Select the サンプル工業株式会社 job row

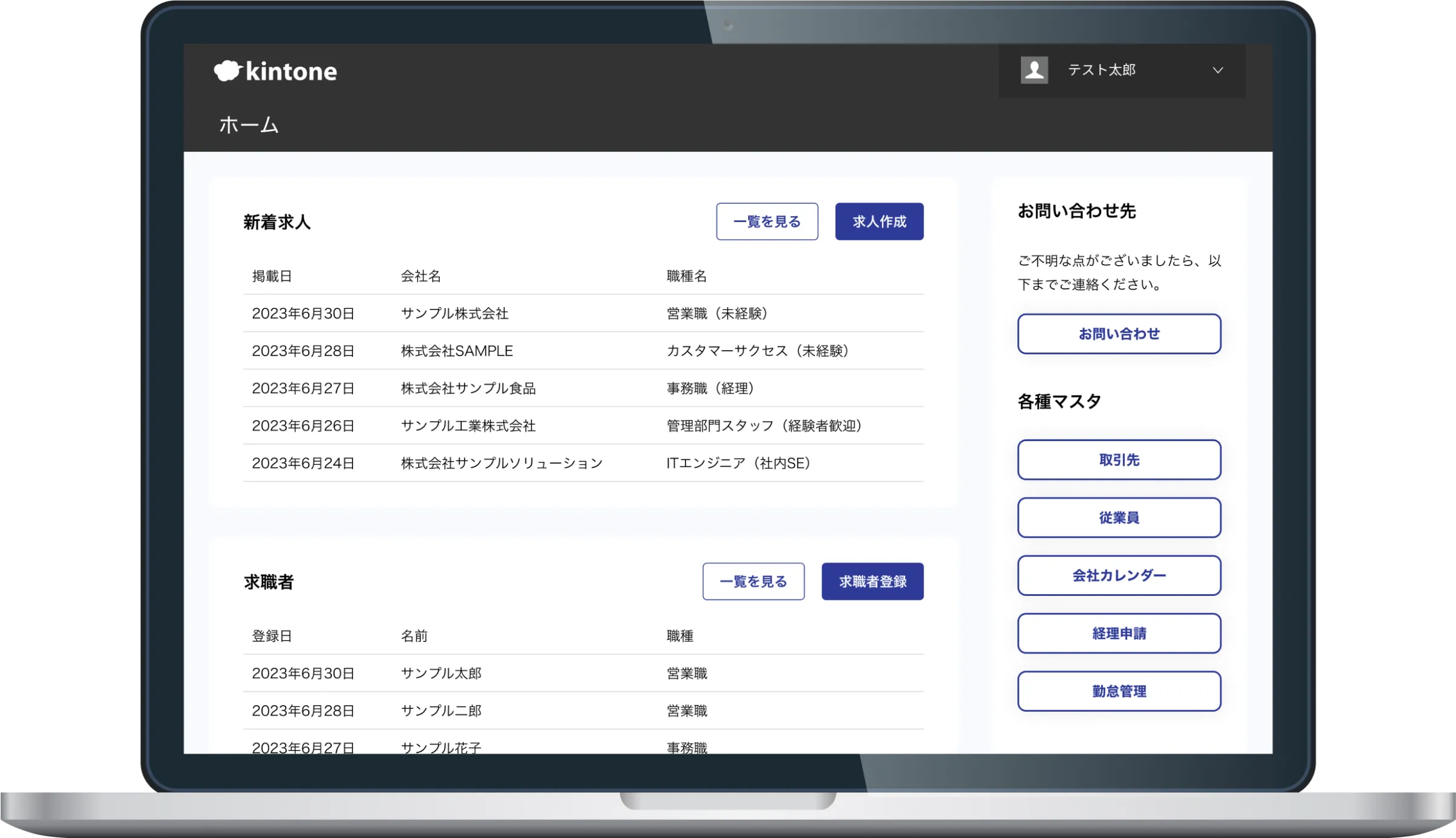[x=468, y=426]
